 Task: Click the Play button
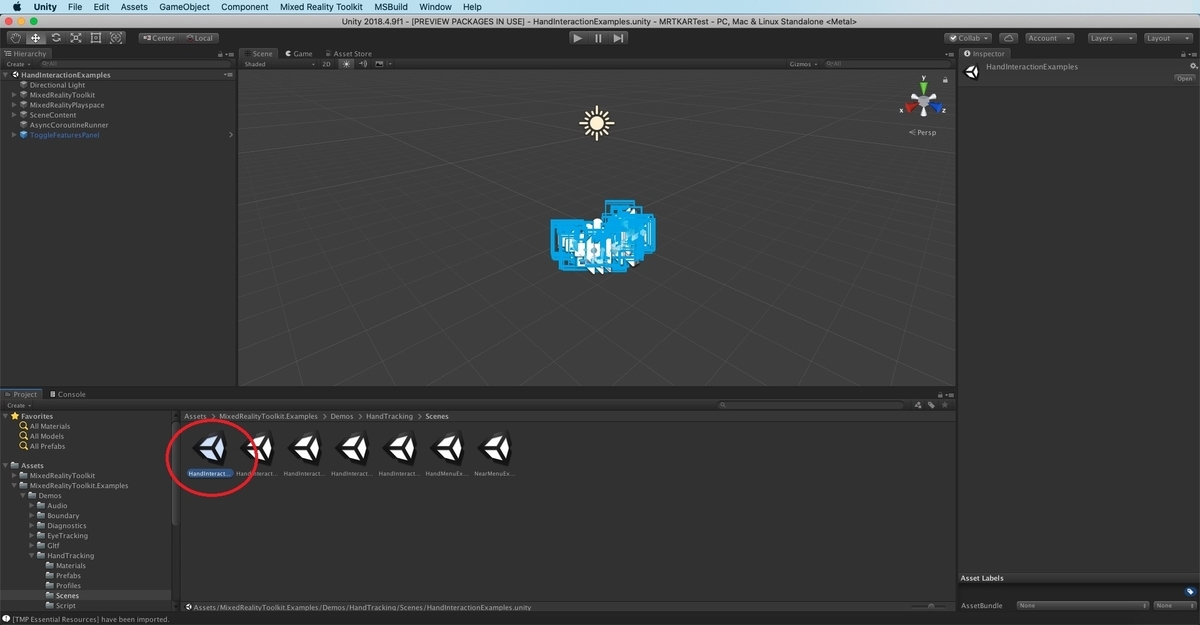click(x=577, y=38)
